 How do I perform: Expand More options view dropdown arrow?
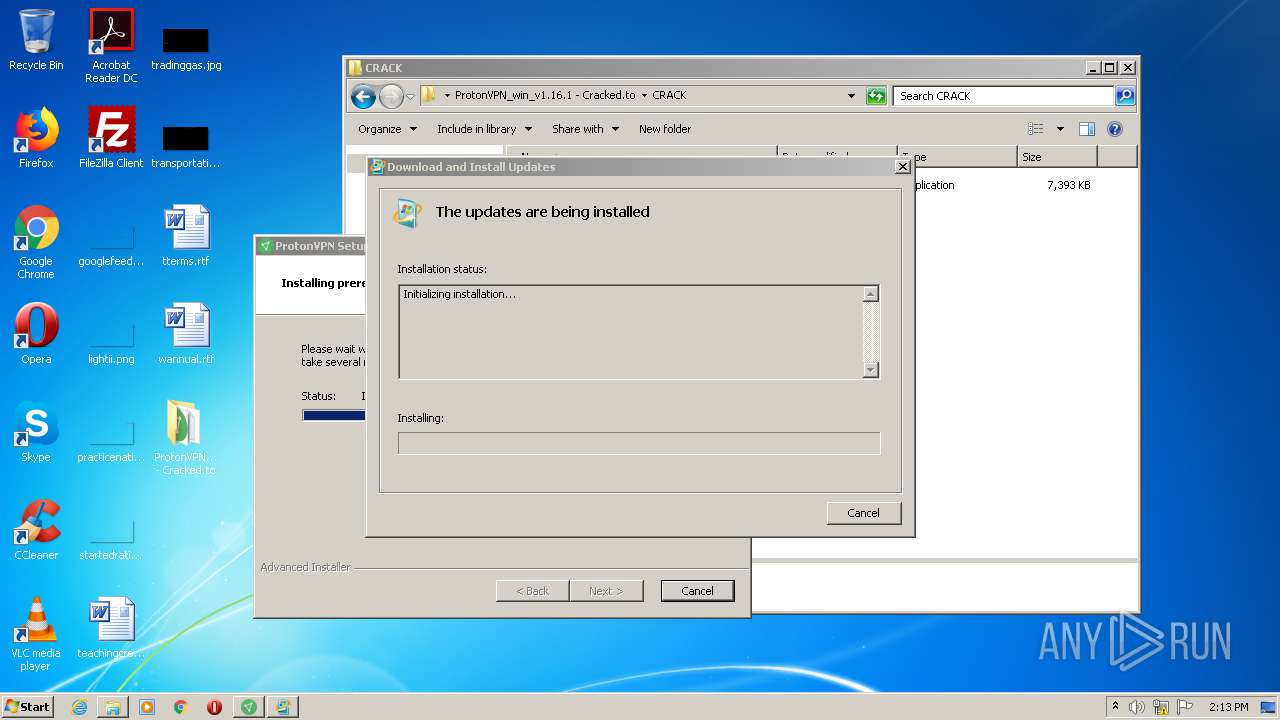point(1060,129)
